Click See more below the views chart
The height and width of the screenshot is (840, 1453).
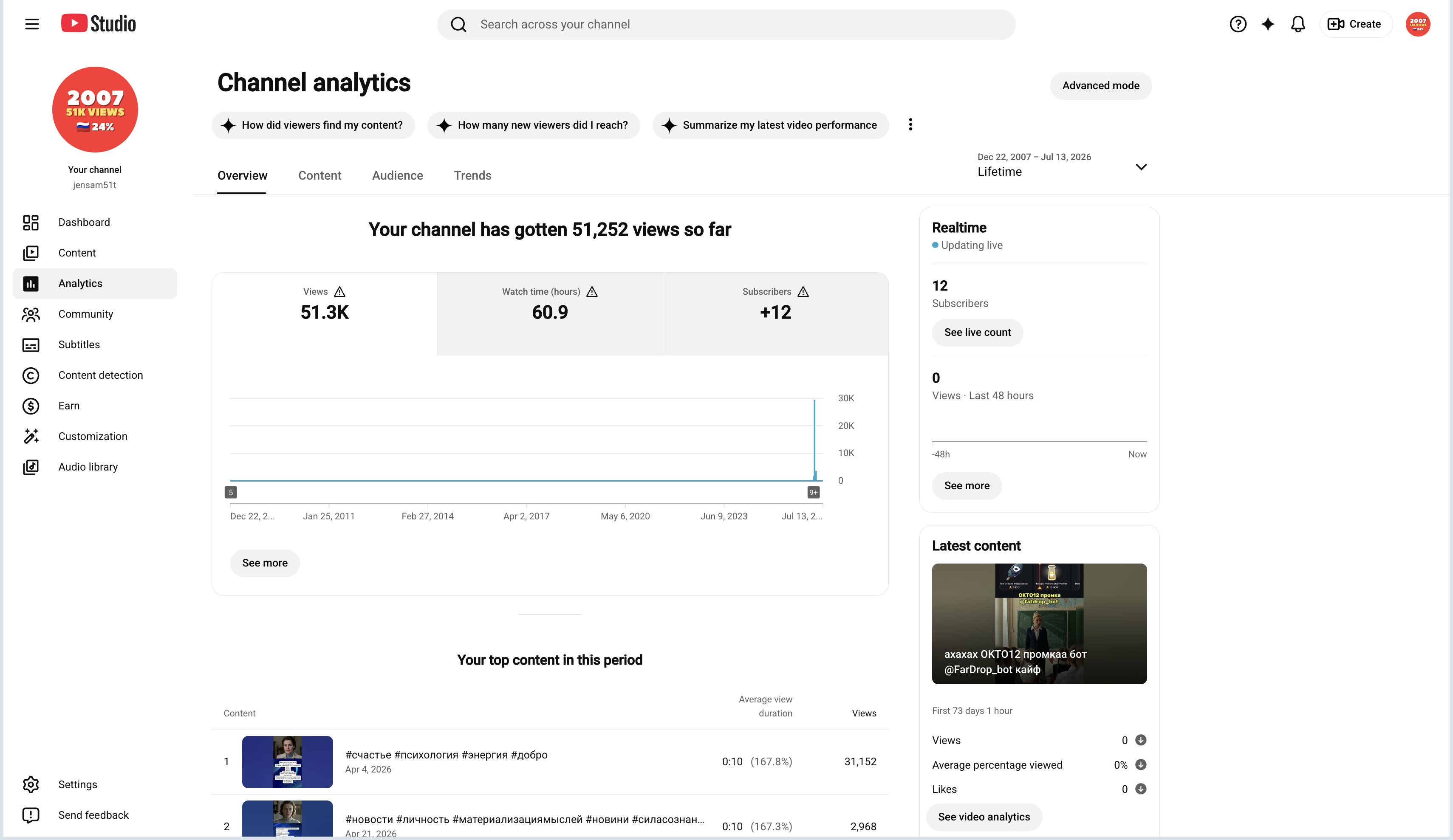click(265, 563)
